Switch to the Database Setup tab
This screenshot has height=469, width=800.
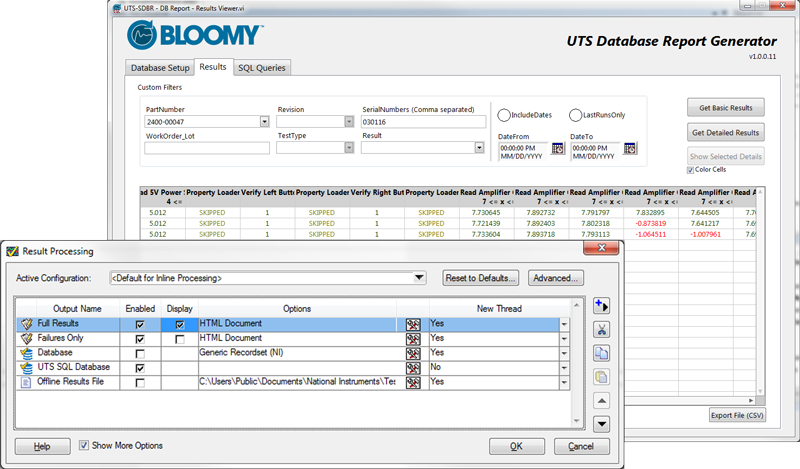(x=160, y=68)
